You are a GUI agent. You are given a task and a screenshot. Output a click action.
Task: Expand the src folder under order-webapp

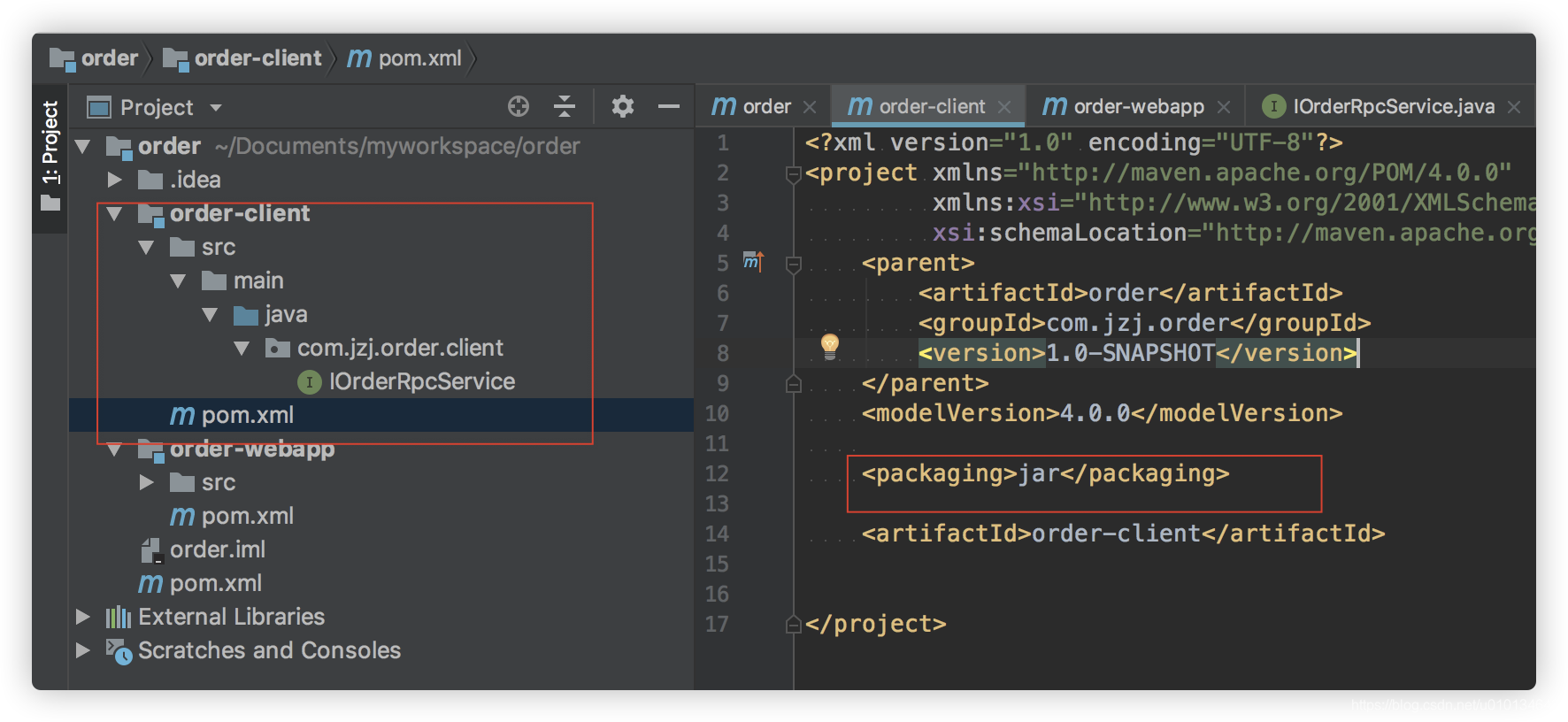147,483
